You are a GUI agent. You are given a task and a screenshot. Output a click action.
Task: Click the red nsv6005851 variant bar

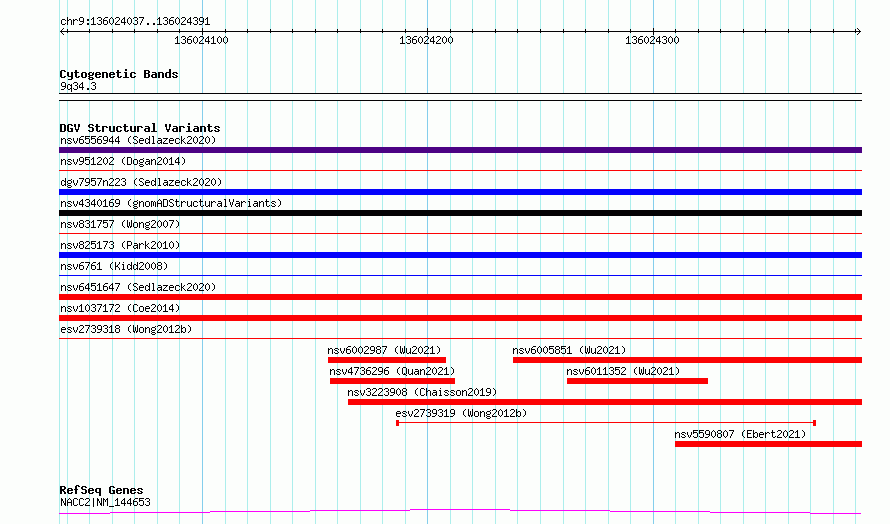pyautogui.click(x=687, y=360)
